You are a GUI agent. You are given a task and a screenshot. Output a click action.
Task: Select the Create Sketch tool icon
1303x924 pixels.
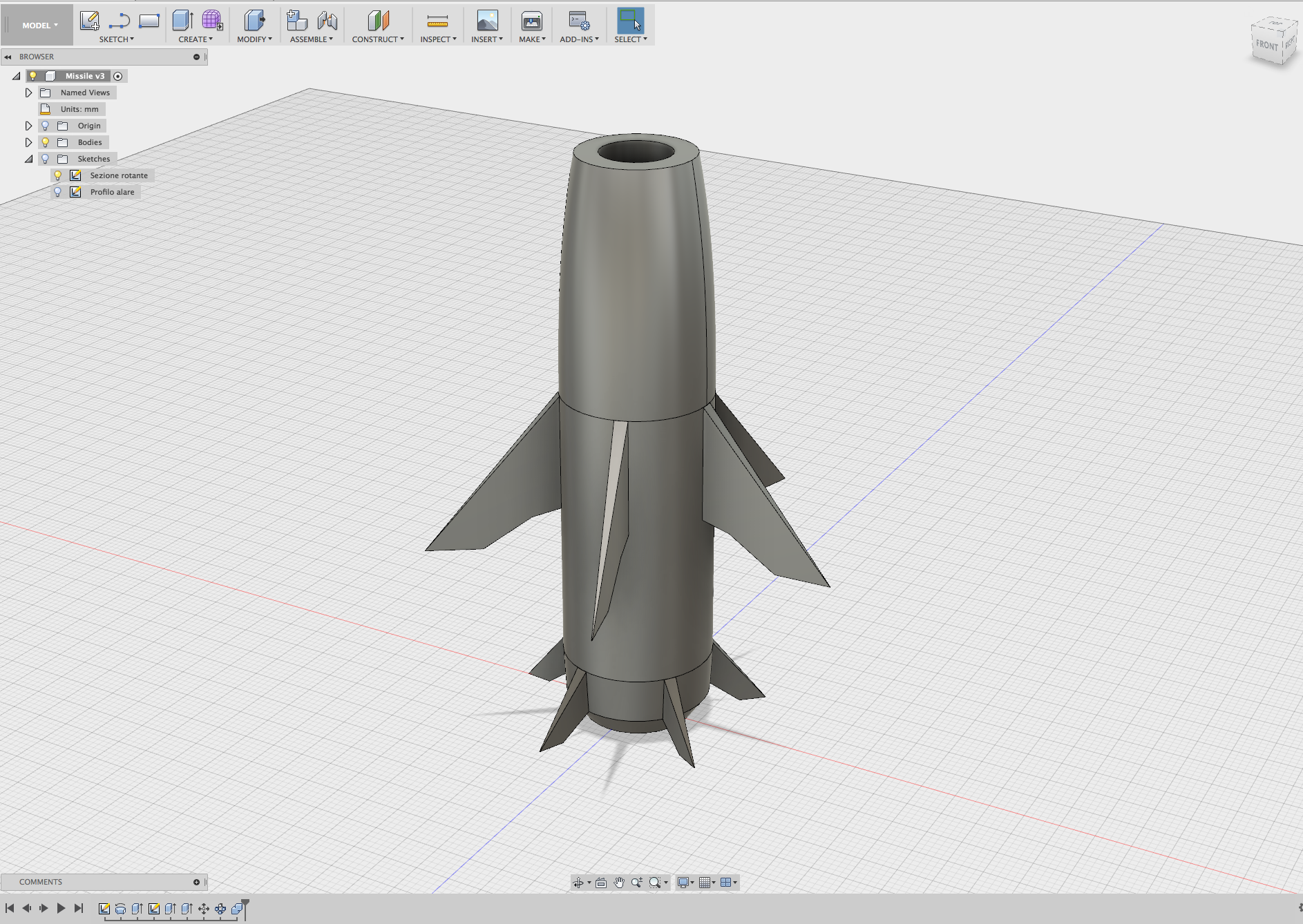[89, 21]
